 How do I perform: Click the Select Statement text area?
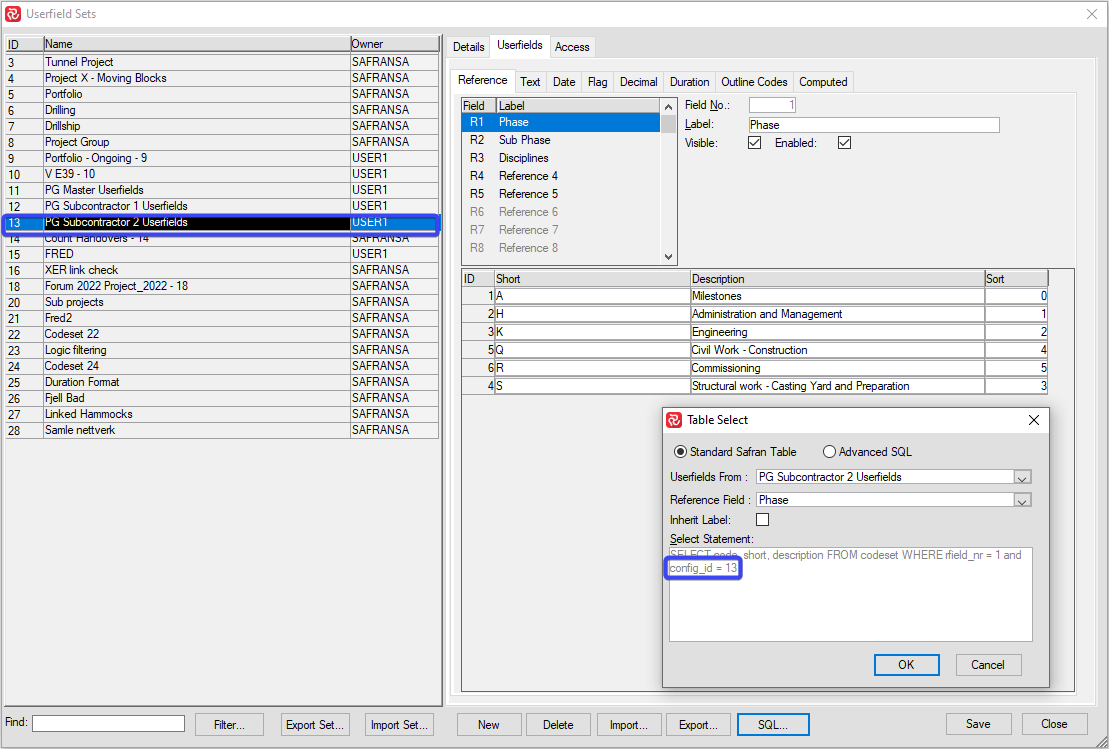pyautogui.click(x=850, y=594)
